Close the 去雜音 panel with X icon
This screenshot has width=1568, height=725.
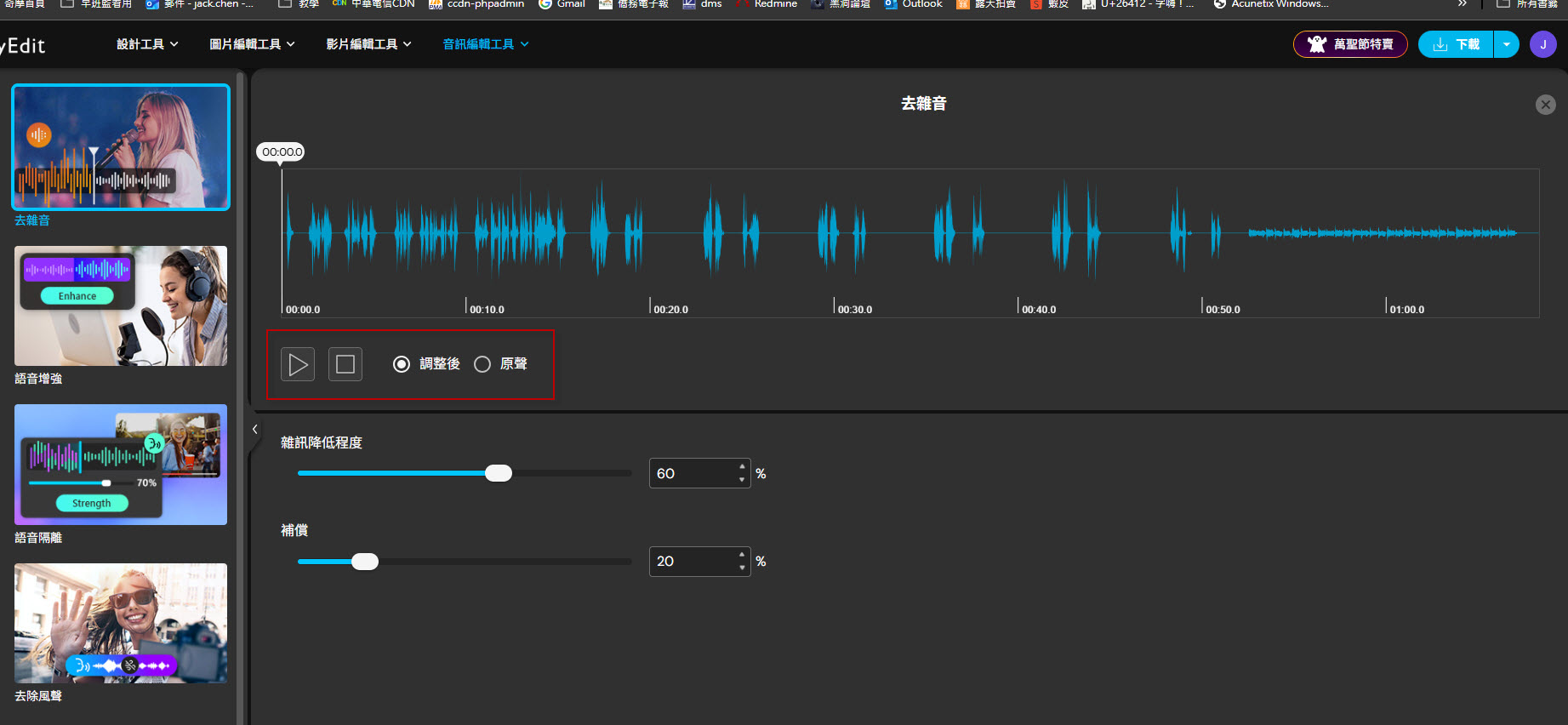(1545, 105)
